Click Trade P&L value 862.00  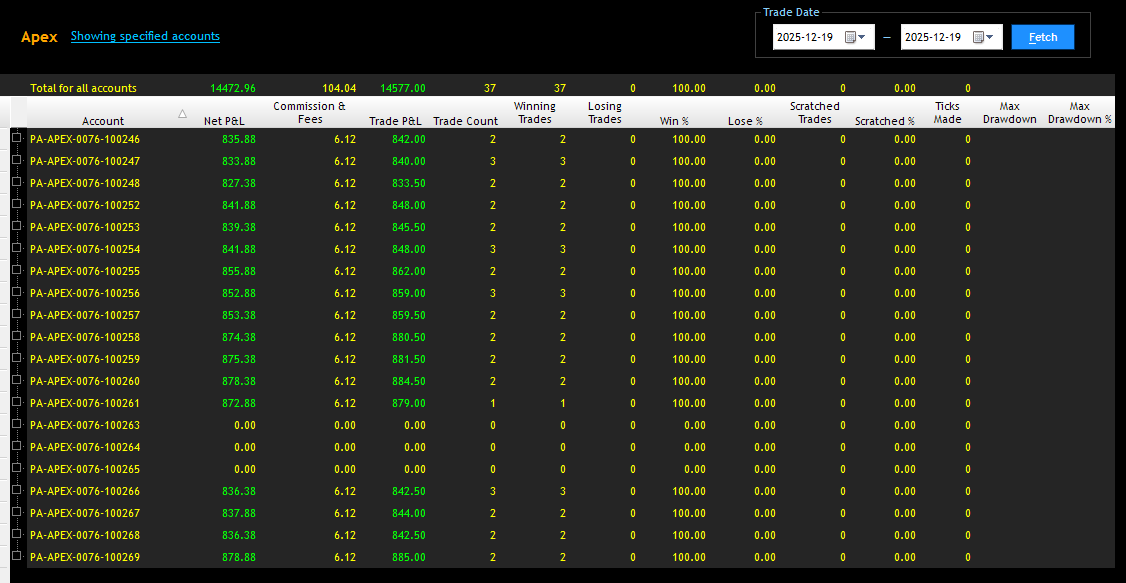409,271
